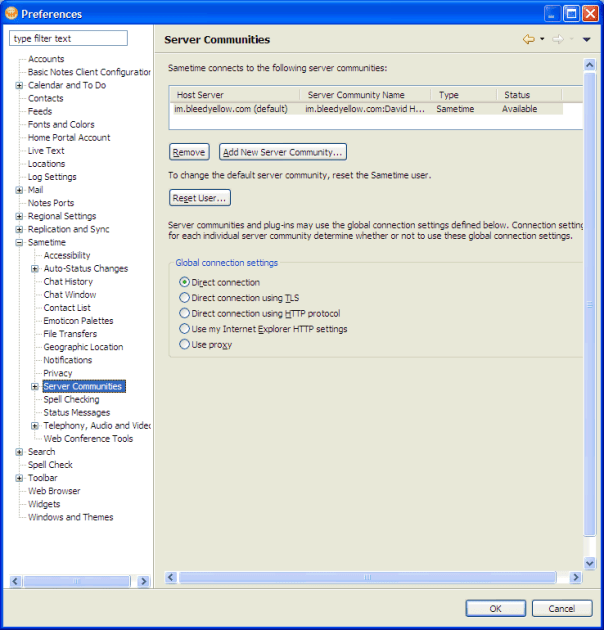
Task: Open Web Browser preferences
Action: 54,491
